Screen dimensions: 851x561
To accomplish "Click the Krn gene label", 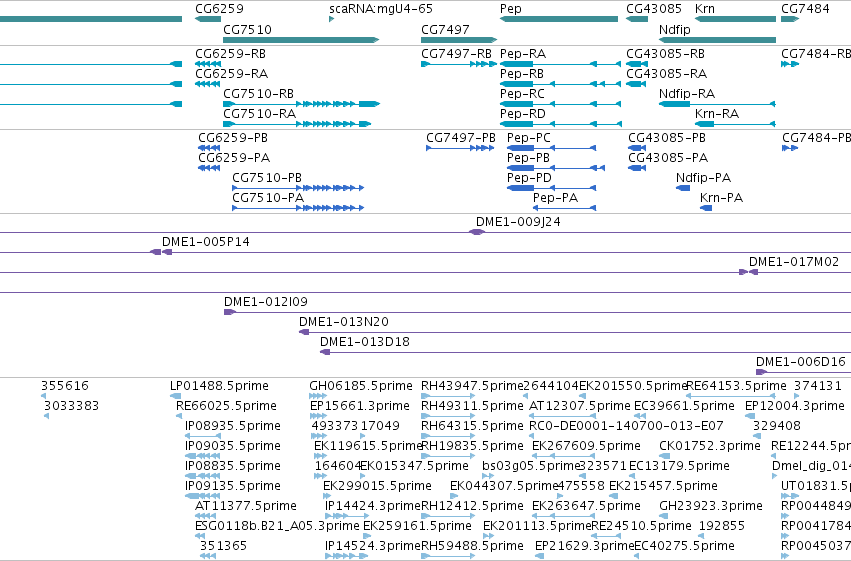I will click(704, 9).
